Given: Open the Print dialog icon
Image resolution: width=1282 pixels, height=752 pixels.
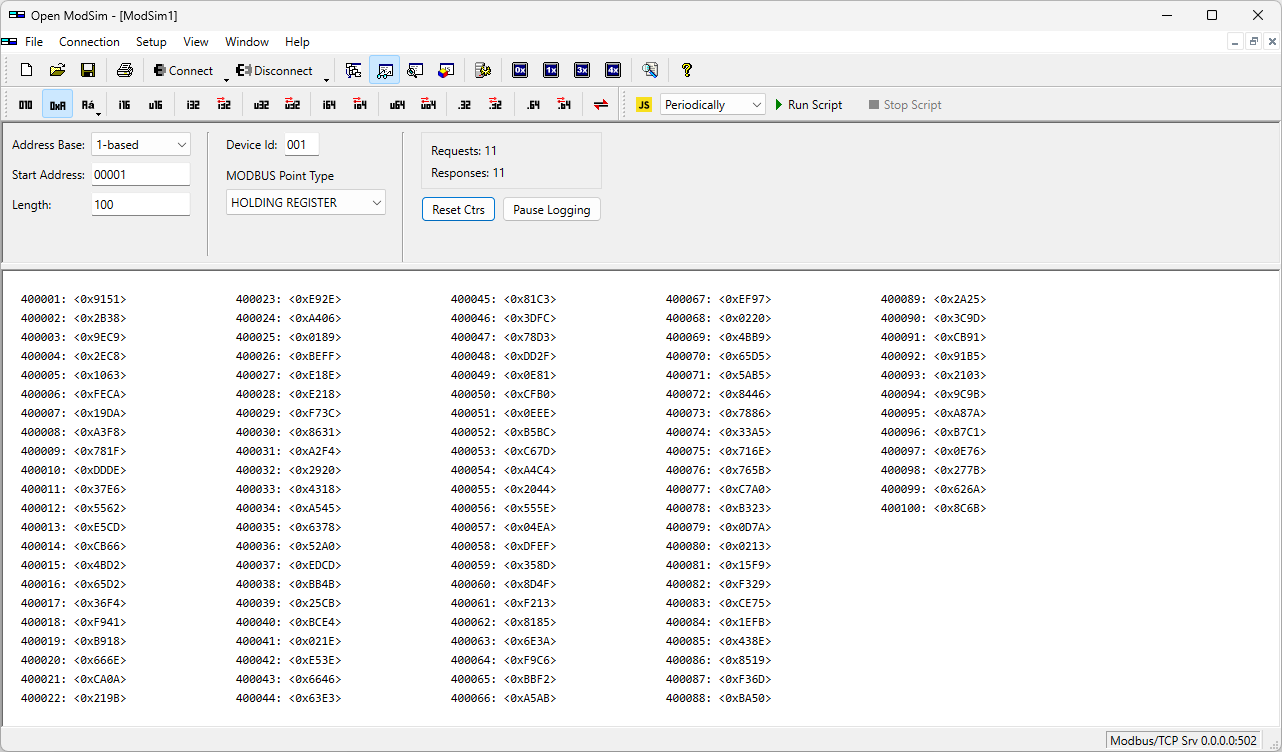Looking at the screenshot, I should click(124, 70).
